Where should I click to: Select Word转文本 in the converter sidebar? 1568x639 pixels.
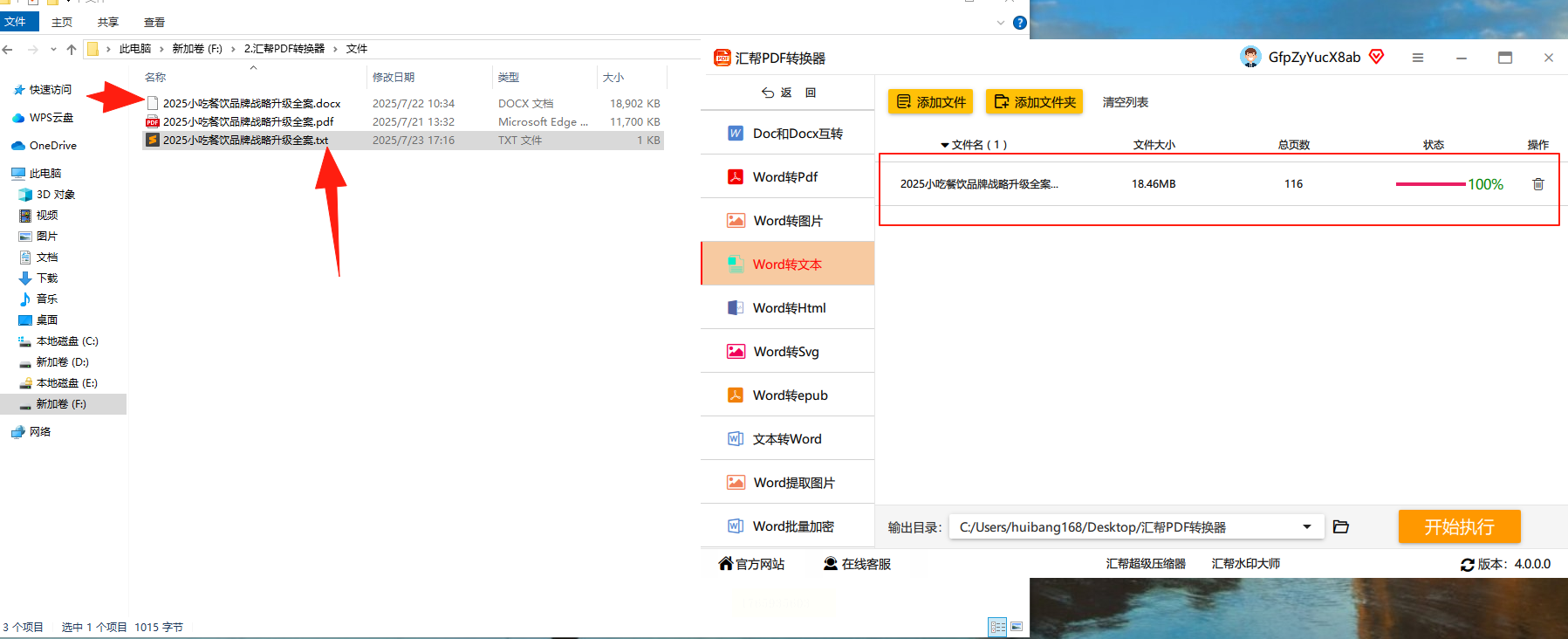[788, 265]
